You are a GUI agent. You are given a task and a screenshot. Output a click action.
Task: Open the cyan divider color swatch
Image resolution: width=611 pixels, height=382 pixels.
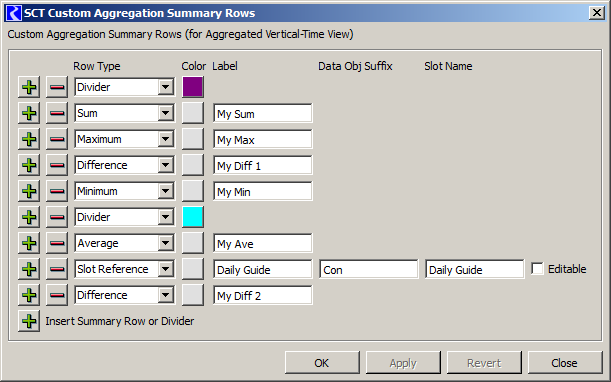coord(192,217)
